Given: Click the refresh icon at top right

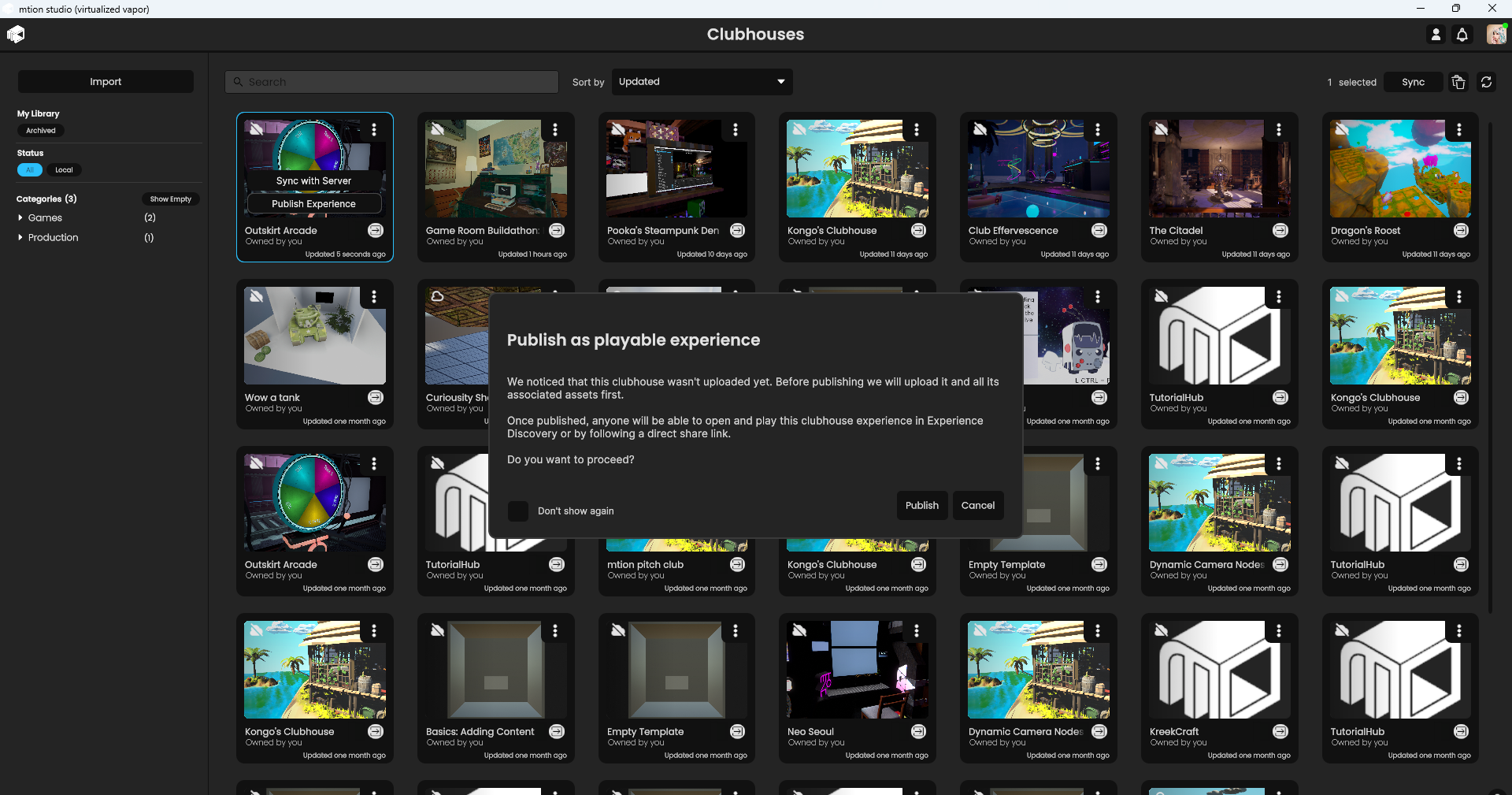Looking at the screenshot, I should click(x=1486, y=82).
